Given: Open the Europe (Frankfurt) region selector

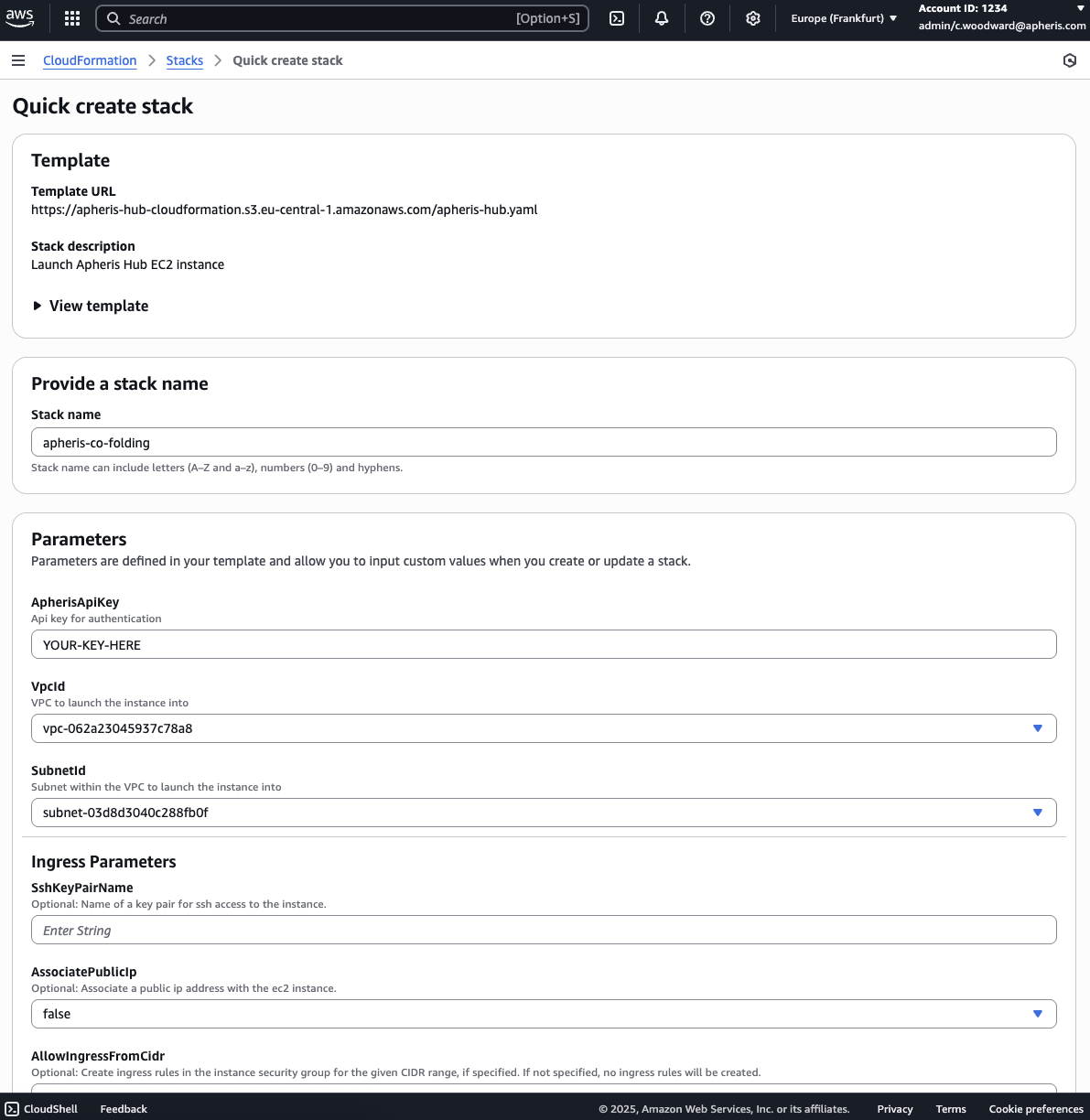Looking at the screenshot, I should (x=844, y=18).
